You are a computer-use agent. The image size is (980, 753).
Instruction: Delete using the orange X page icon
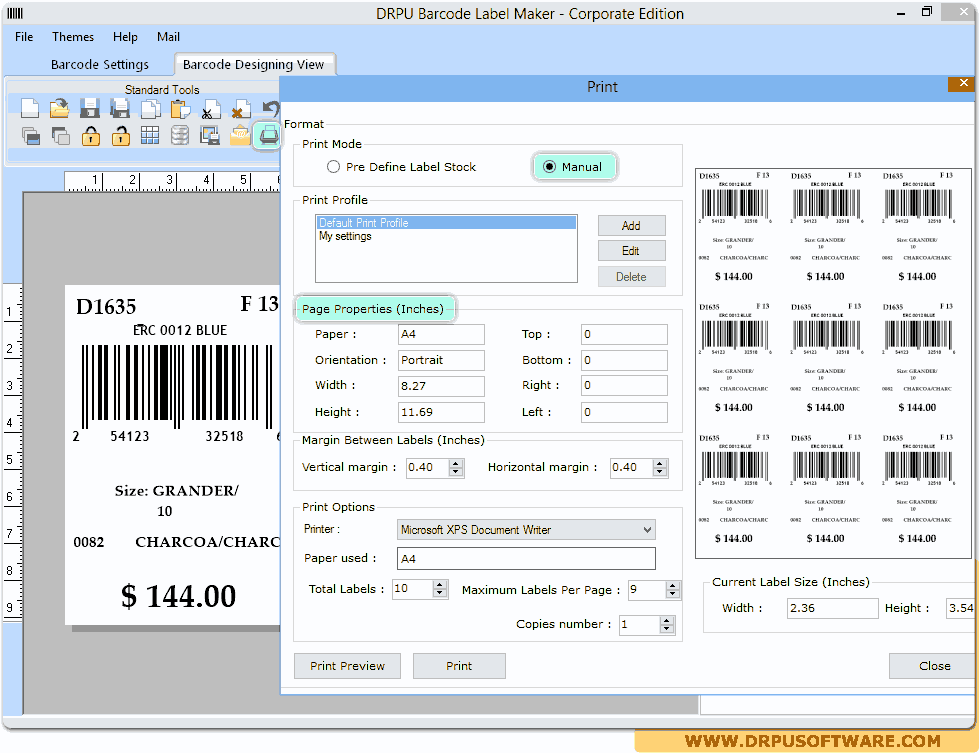240,109
